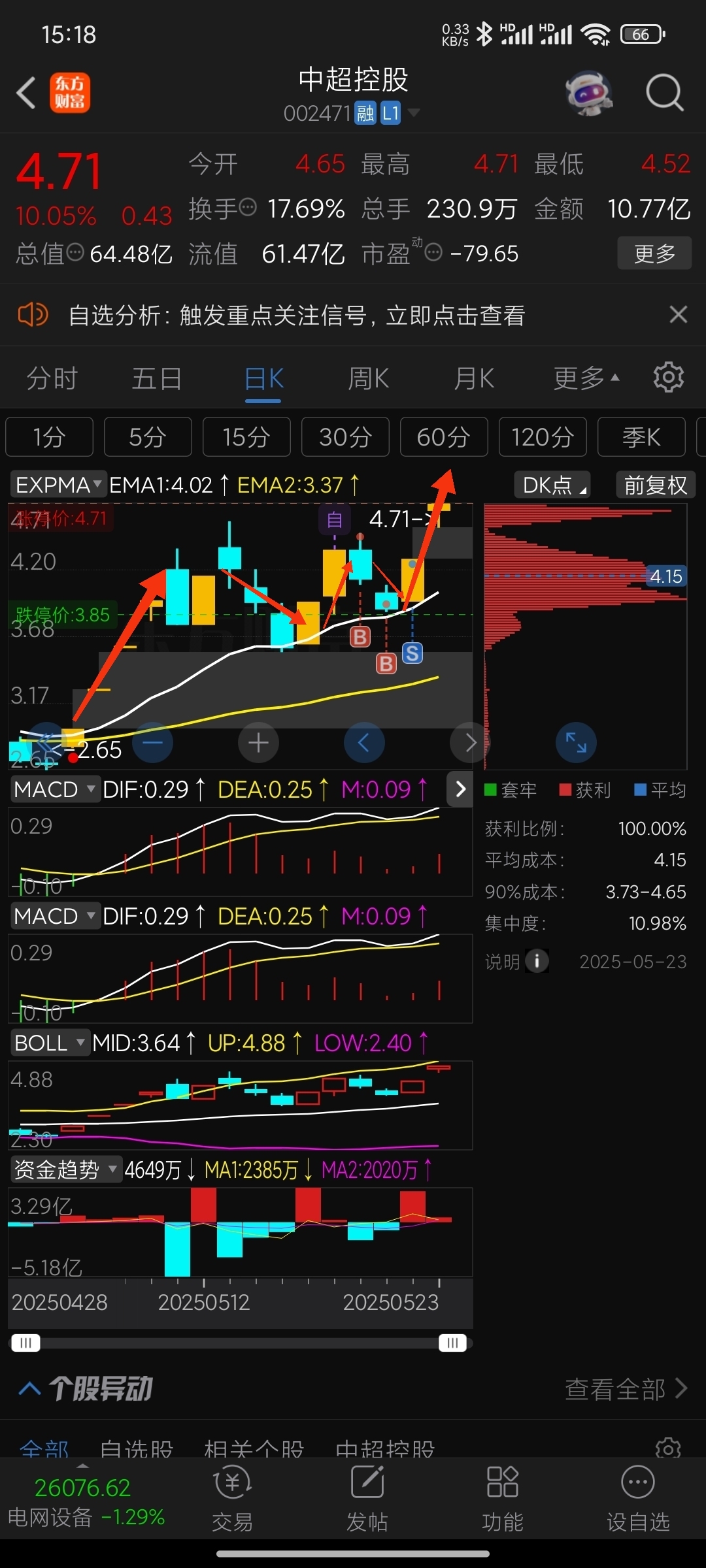Switch to 五日 tab
The width and height of the screenshot is (706, 1568).
[x=157, y=378]
